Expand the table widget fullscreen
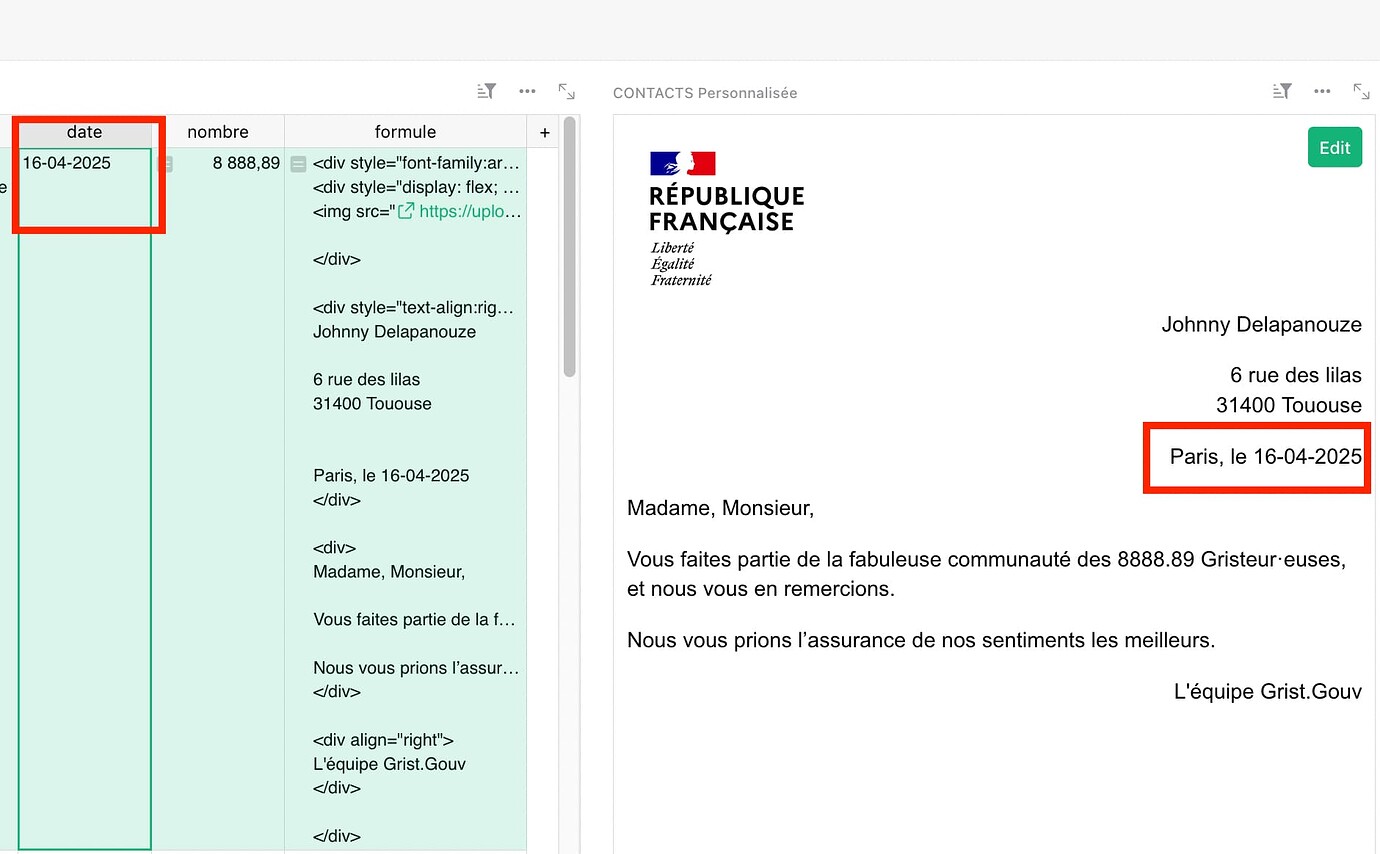Image resolution: width=1380 pixels, height=854 pixels. (567, 92)
